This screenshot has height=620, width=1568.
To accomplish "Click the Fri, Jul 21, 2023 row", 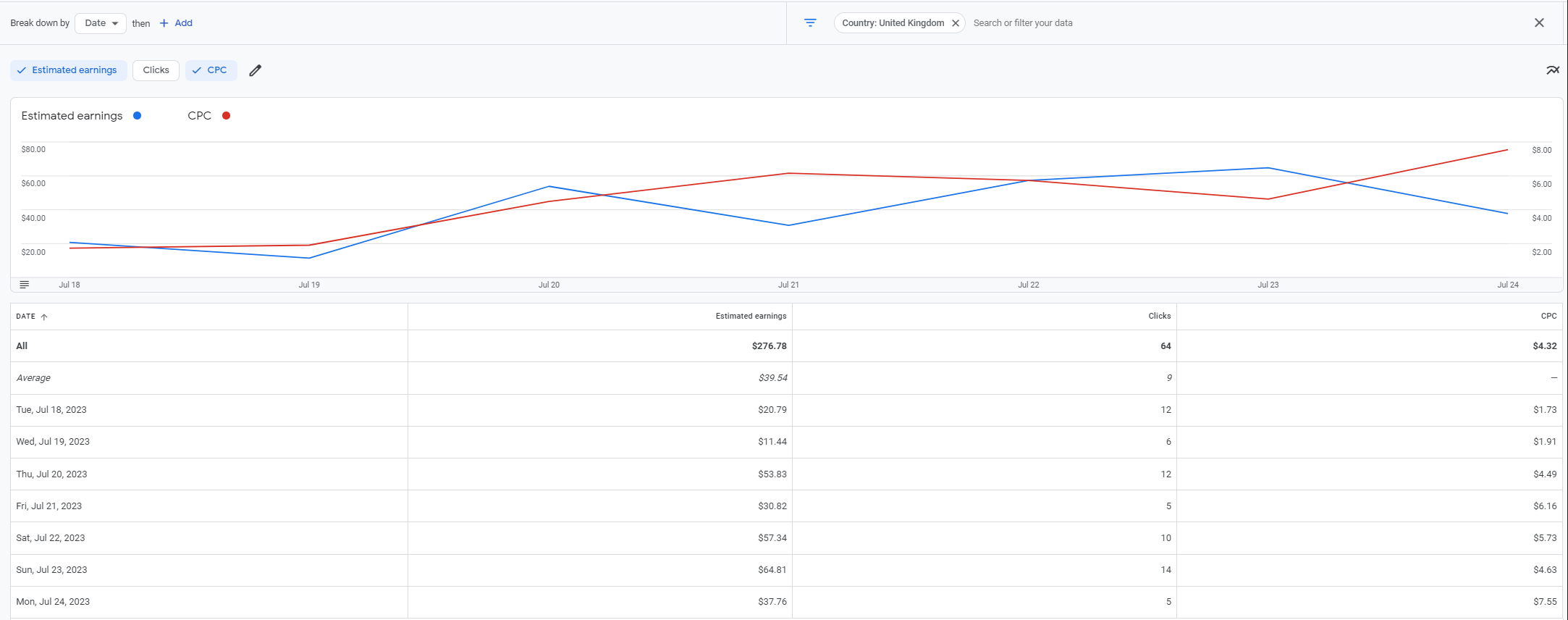I will (x=786, y=506).
